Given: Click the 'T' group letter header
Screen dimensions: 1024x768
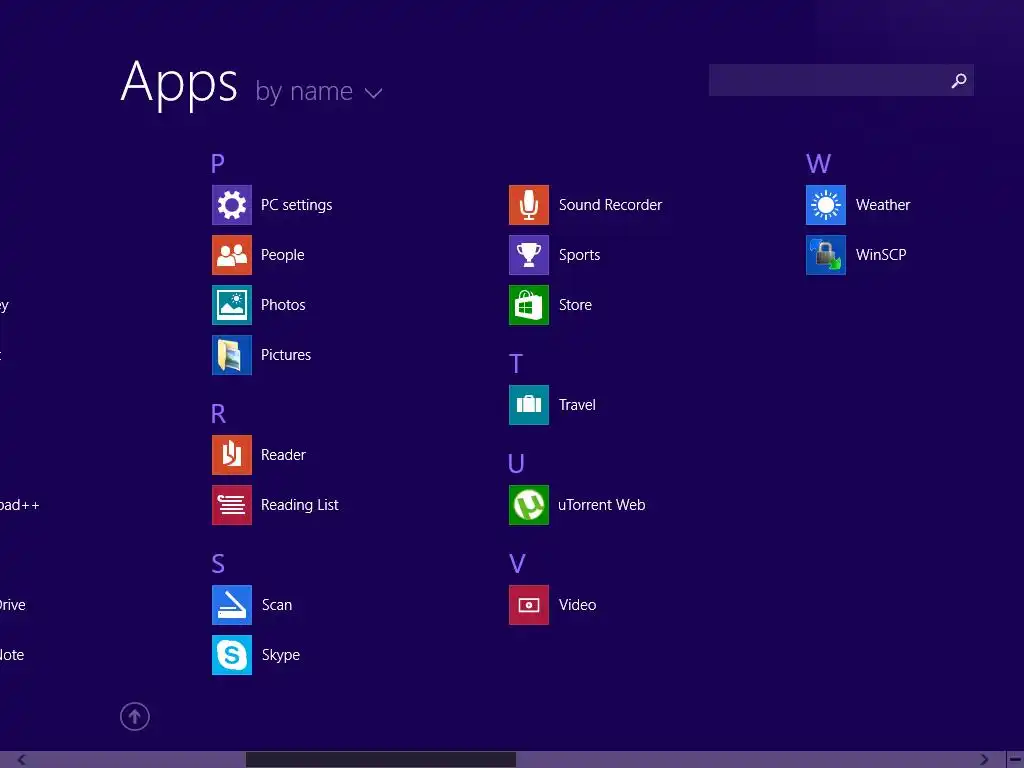Looking at the screenshot, I should point(516,364).
